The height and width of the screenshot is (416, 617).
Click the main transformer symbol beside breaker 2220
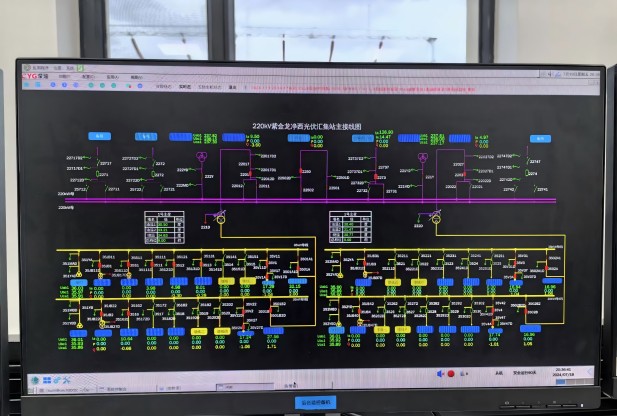pos(436,217)
